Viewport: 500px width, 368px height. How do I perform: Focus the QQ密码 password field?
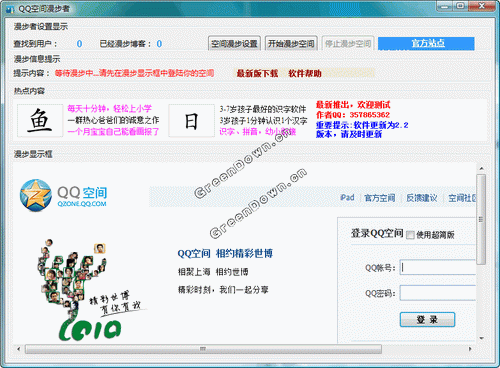pos(438,293)
